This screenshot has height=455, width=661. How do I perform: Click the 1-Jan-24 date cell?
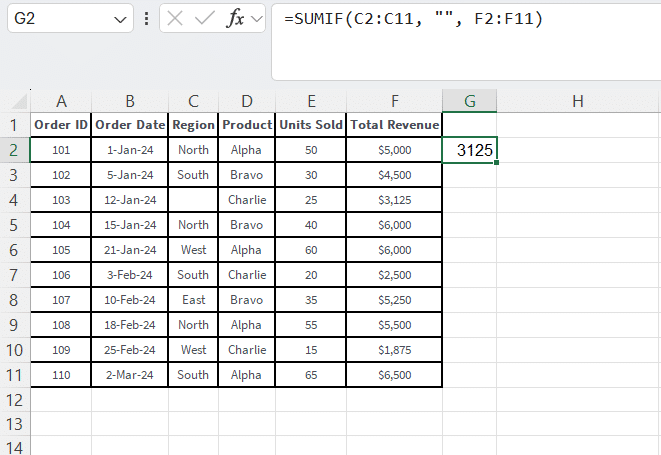pos(130,150)
